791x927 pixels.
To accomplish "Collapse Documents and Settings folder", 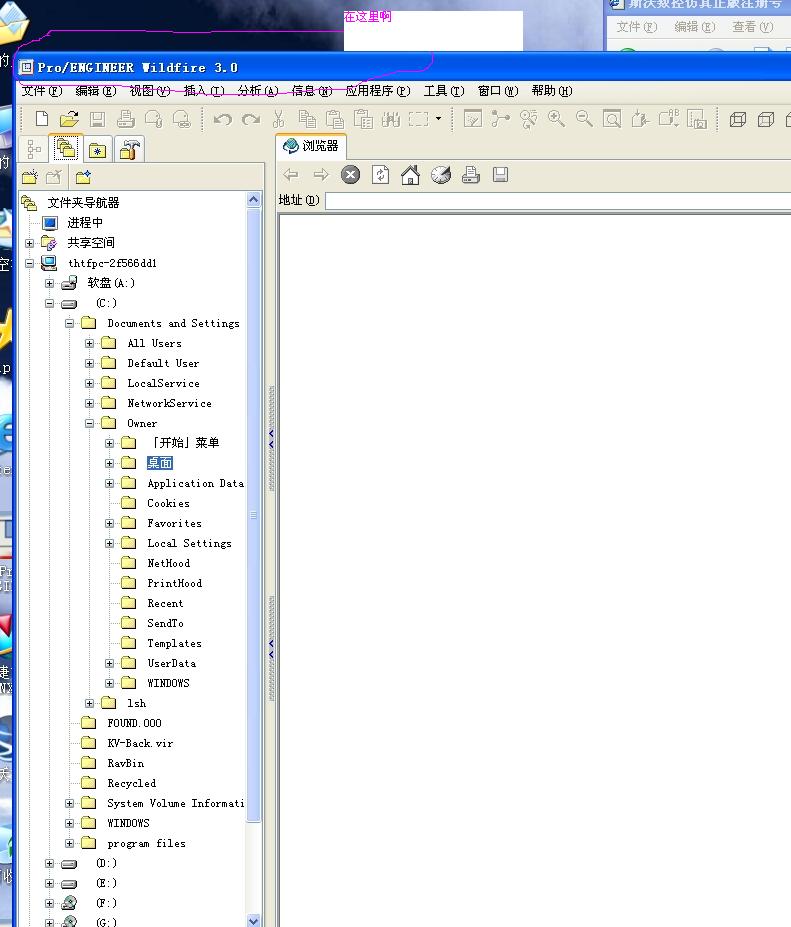I will (69, 323).
